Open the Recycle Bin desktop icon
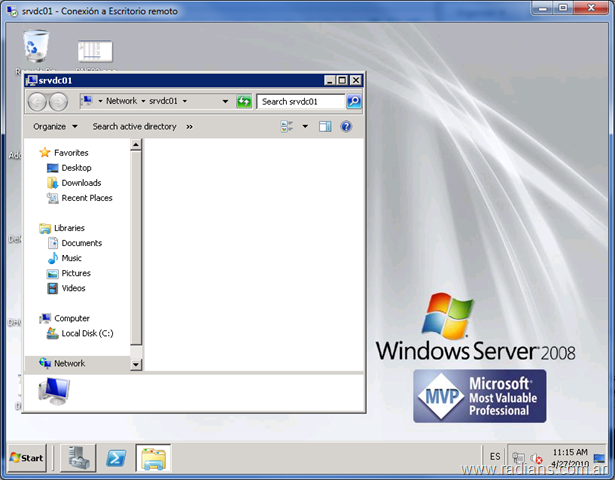Viewport: 615px width, 480px height. pyautogui.click(x=36, y=48)
